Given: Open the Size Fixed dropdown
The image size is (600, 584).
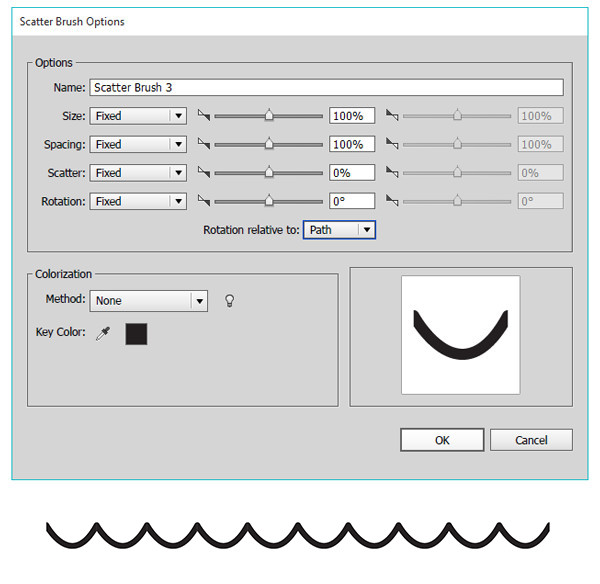Looking at the screenshot, I should tap(138, 116).
